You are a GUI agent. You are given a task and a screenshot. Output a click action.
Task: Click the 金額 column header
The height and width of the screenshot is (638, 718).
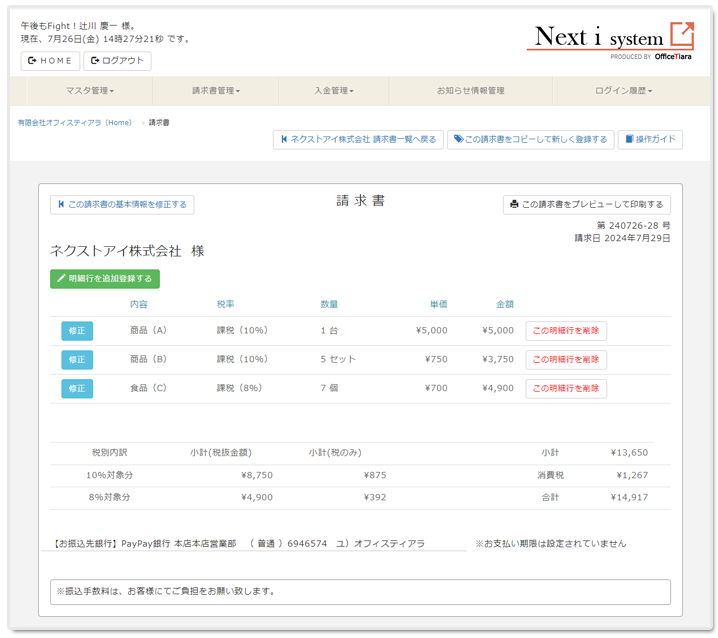point(505,304)
